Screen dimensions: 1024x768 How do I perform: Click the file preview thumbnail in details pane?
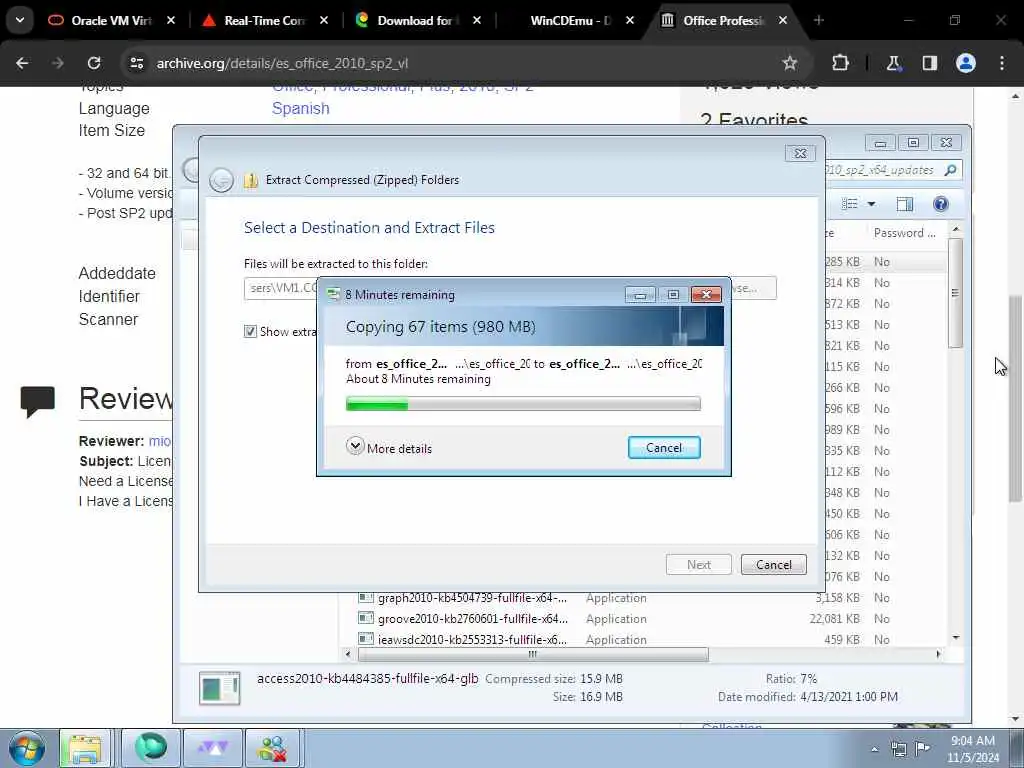[219, 688]
